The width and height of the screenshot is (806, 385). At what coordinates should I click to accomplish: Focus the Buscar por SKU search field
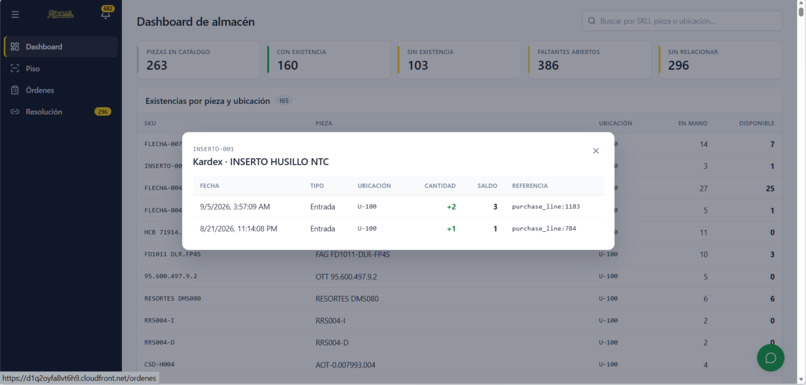tap(682, 21)
